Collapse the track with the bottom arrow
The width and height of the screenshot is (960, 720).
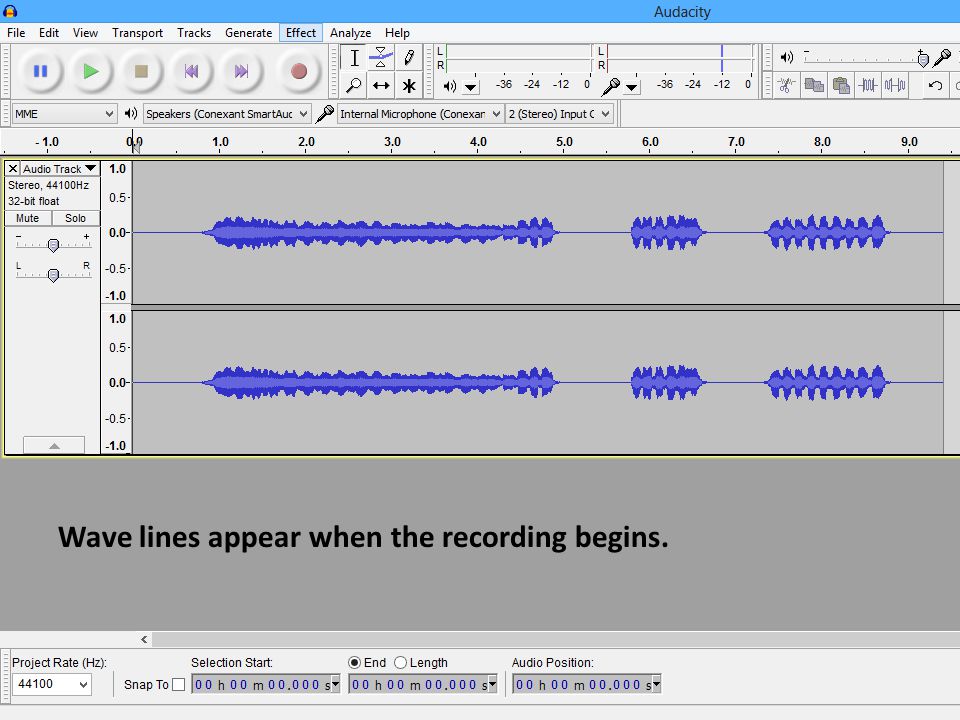point(54,445)
